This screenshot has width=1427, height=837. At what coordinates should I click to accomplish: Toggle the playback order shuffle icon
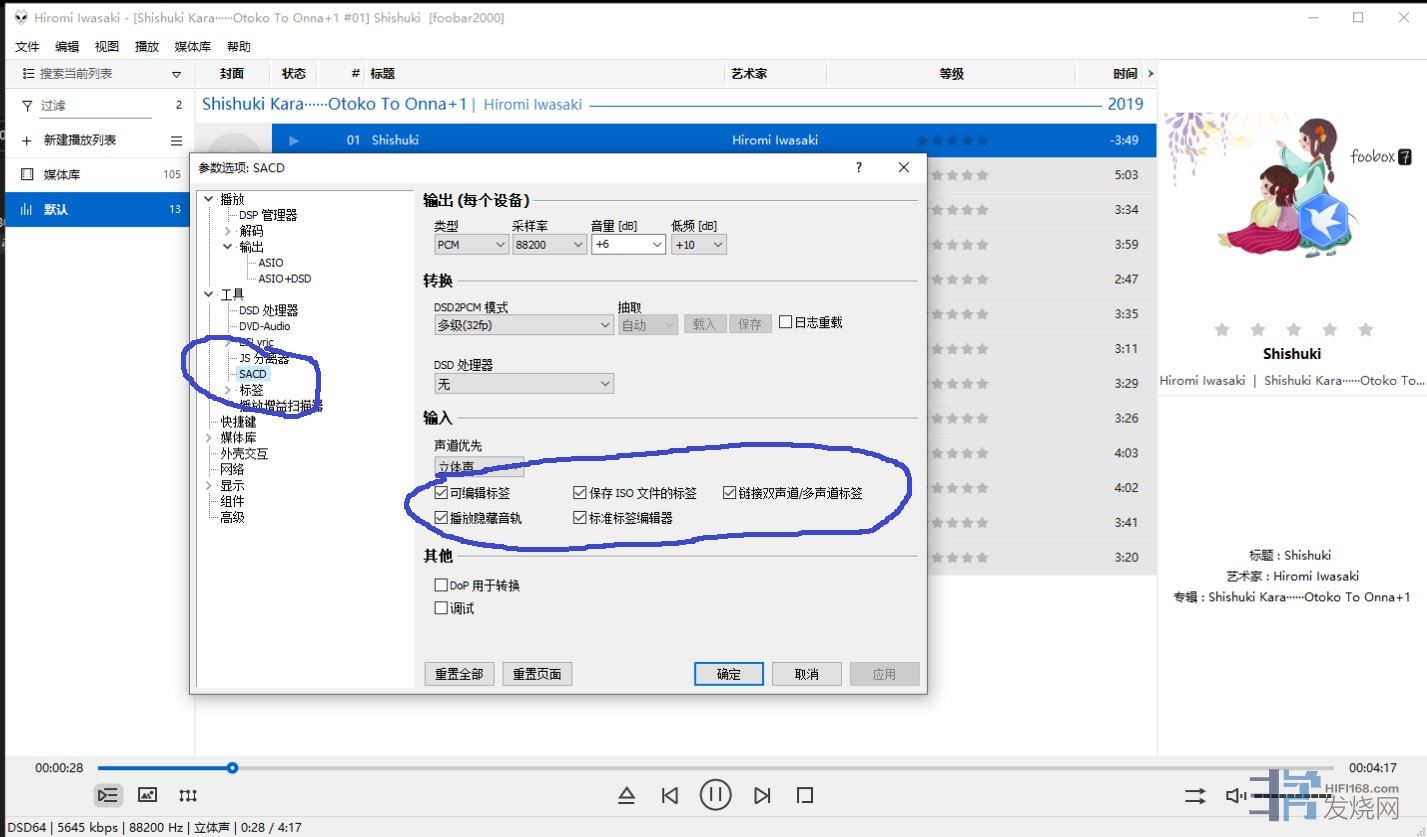1195,796
